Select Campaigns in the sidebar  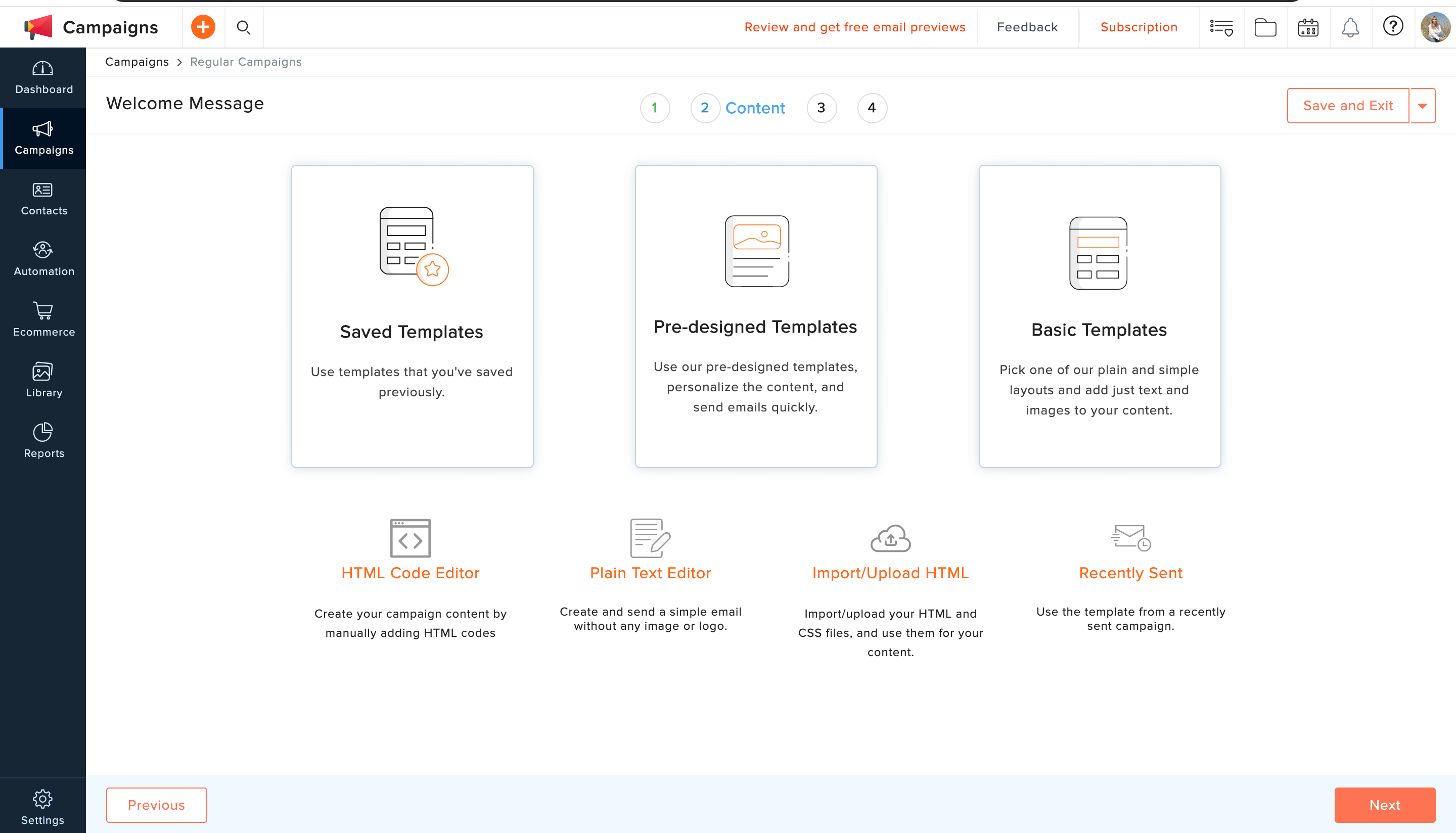pos(43,138)
